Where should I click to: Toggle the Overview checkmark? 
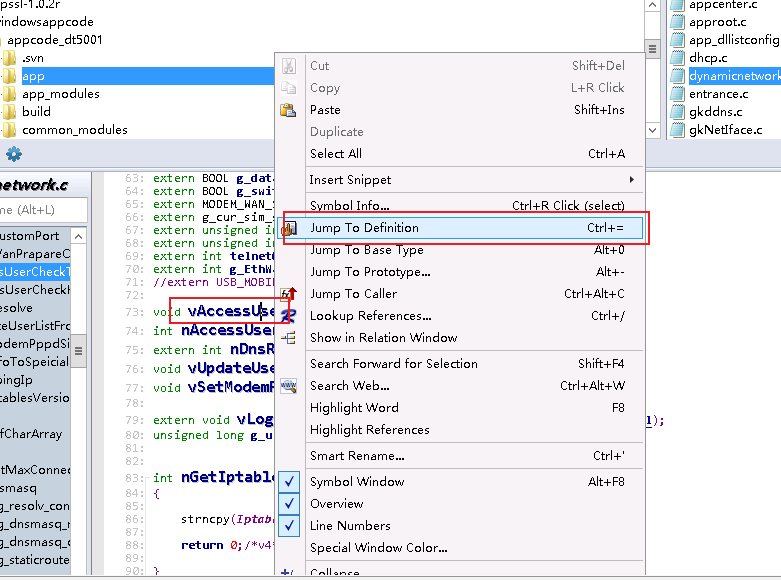(289, 504)
